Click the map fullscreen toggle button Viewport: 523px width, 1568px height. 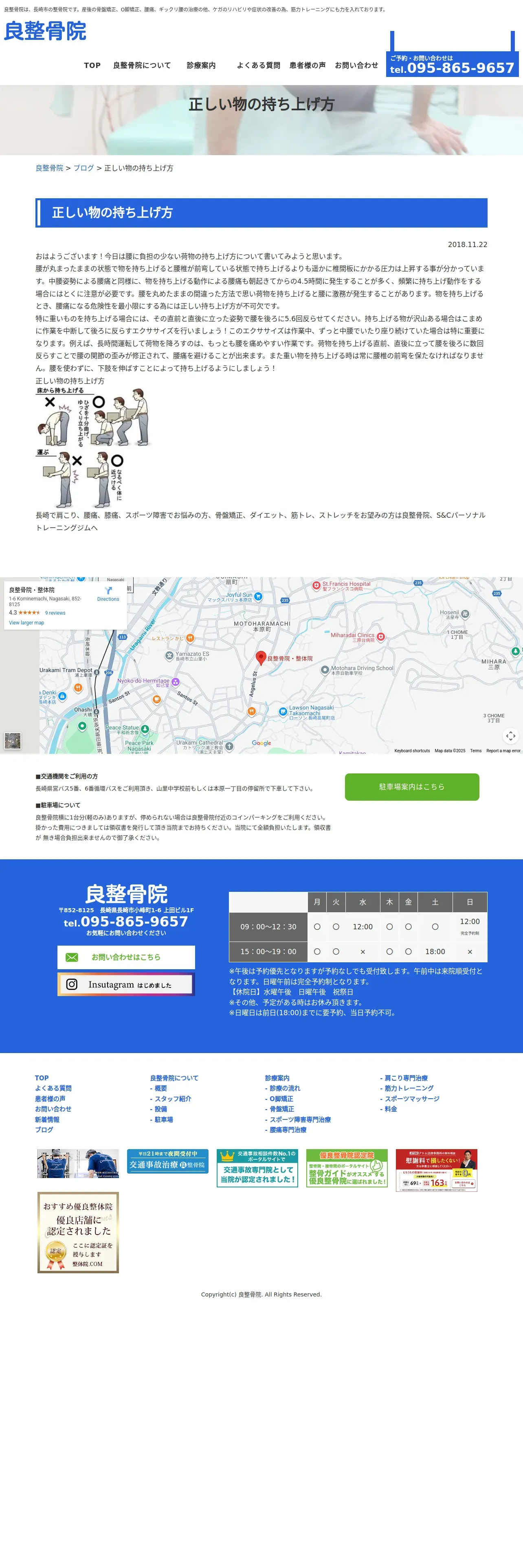(510, 736)
